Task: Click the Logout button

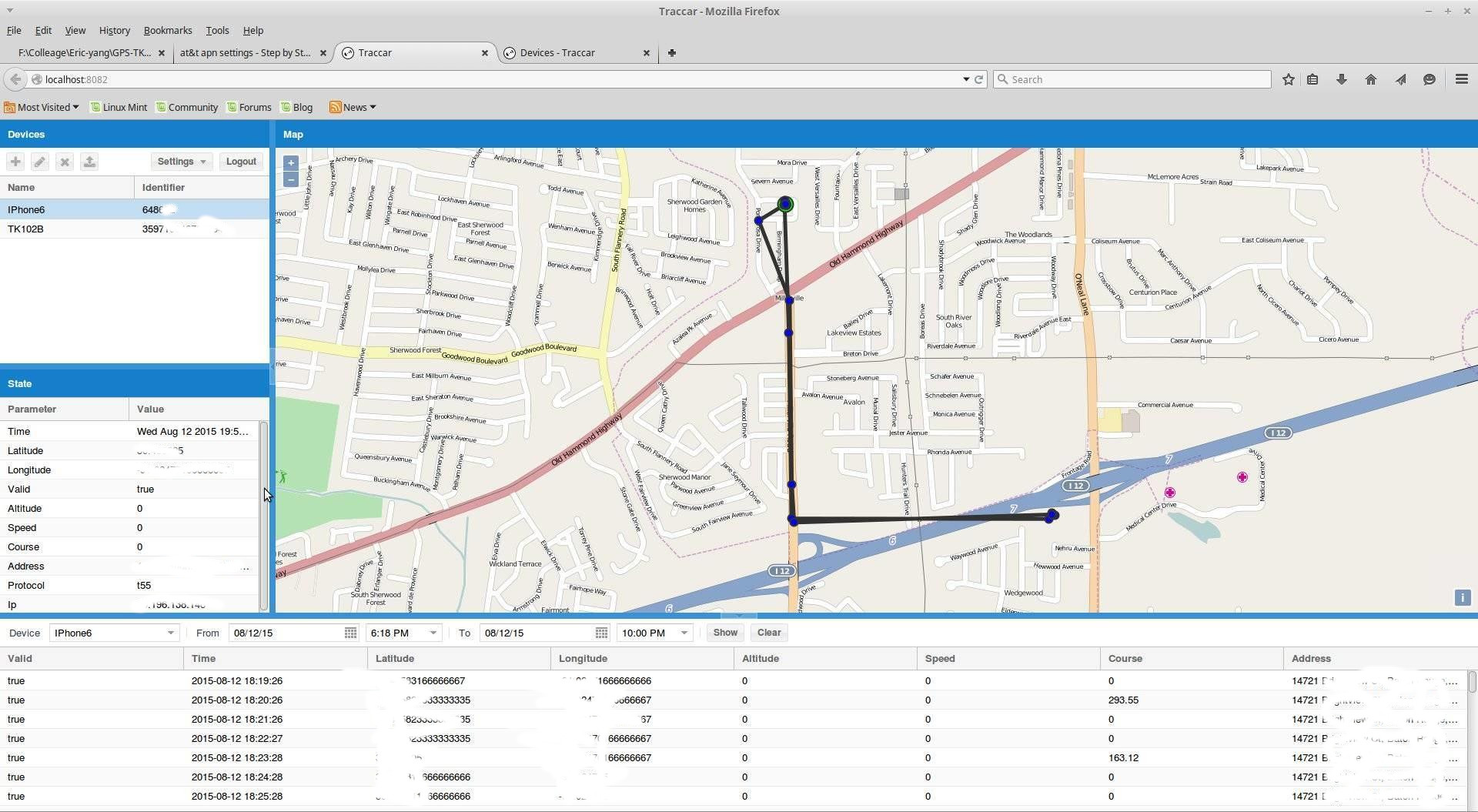Action: tap(241, 162)
